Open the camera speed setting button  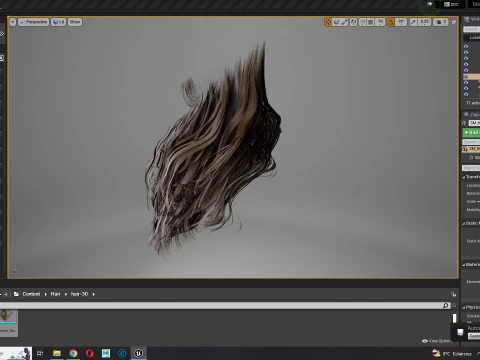coord(441,22)
